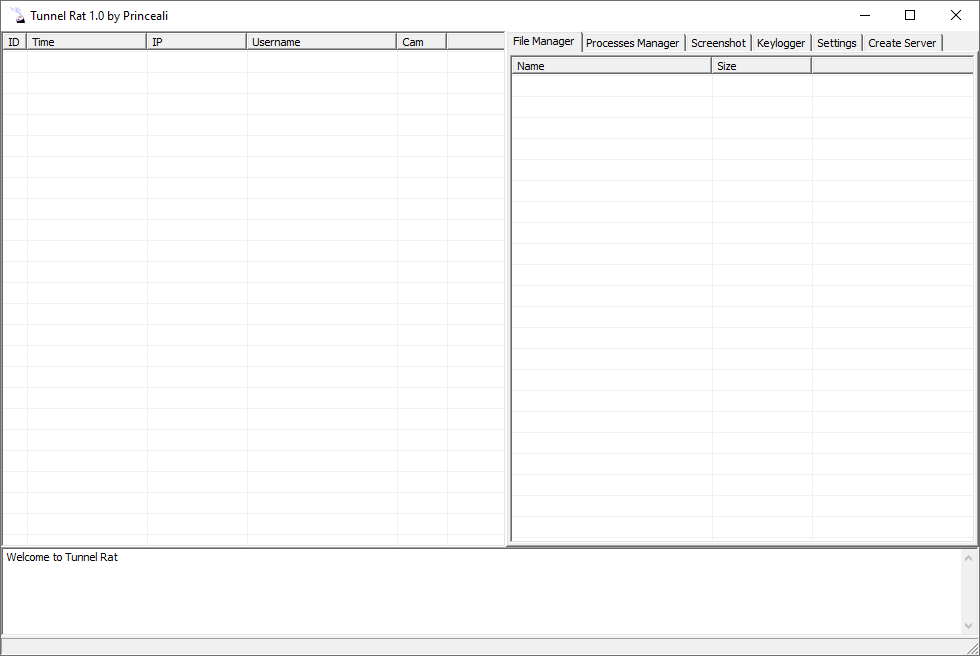Click the Size column header
Image resolution: width=980 pixels, height=656 pixels.
tap(761, 66)
